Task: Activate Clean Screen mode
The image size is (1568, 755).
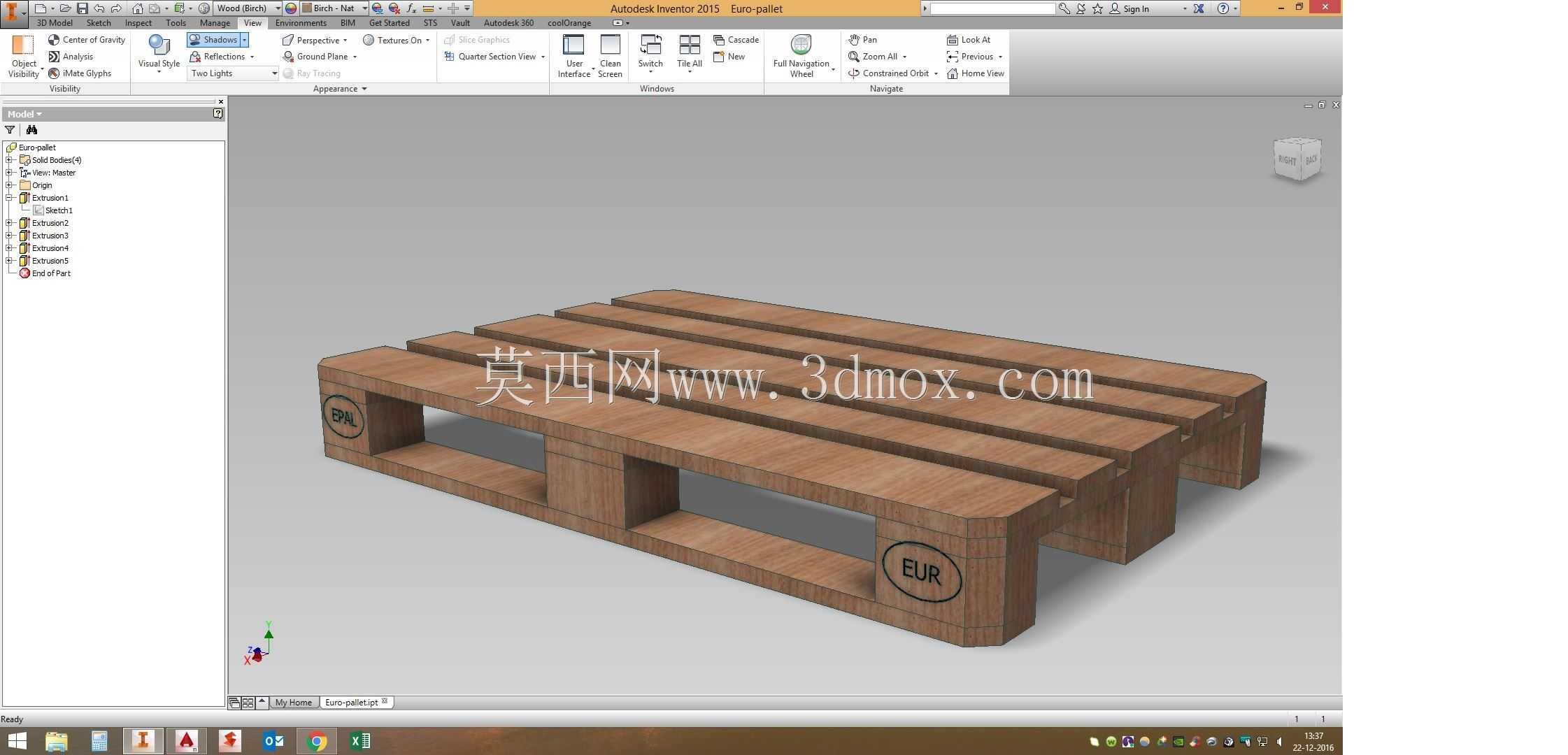Action: pyautogui.click(x=610, y=56)
